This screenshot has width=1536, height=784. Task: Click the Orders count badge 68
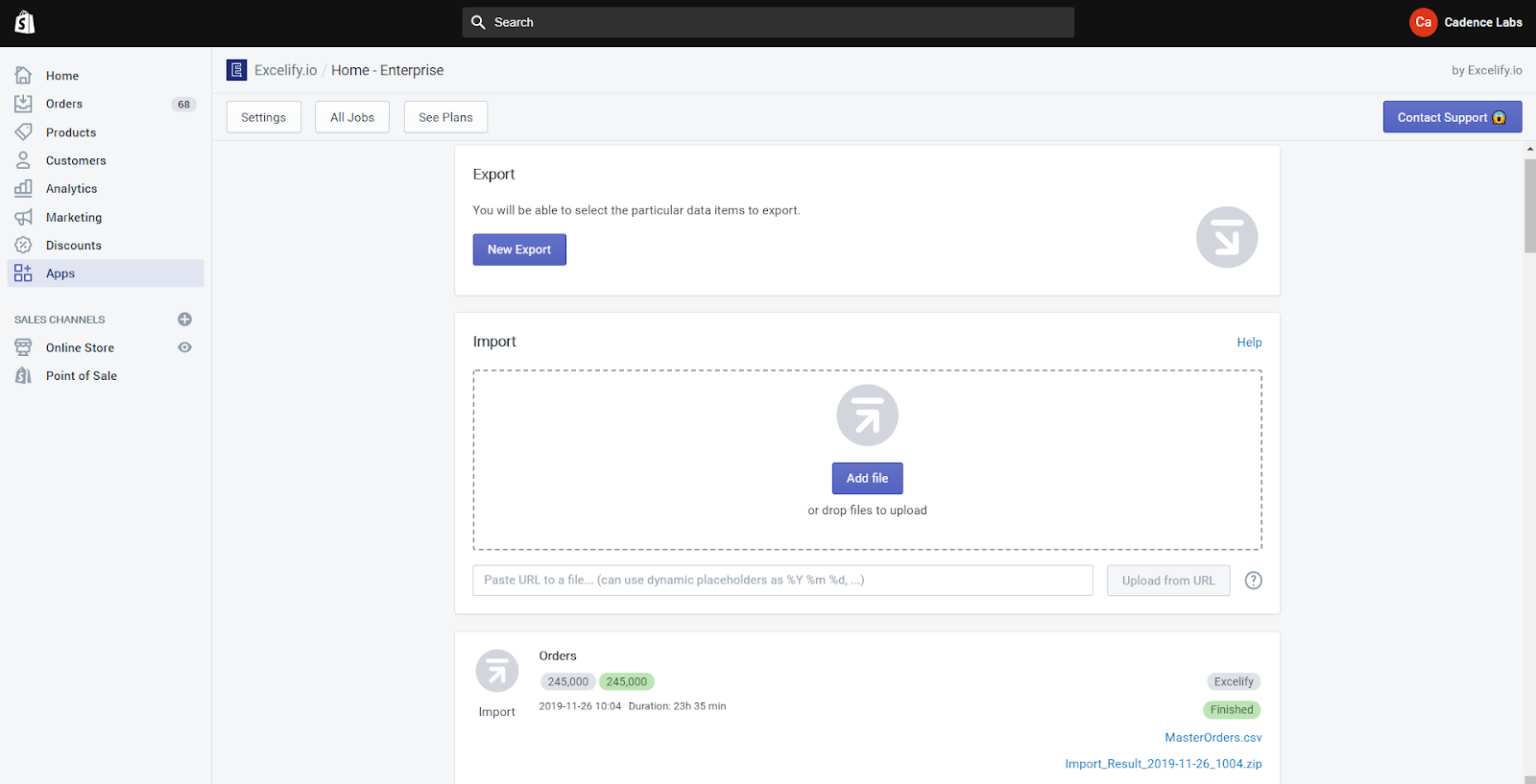click(x=184, y=105)
